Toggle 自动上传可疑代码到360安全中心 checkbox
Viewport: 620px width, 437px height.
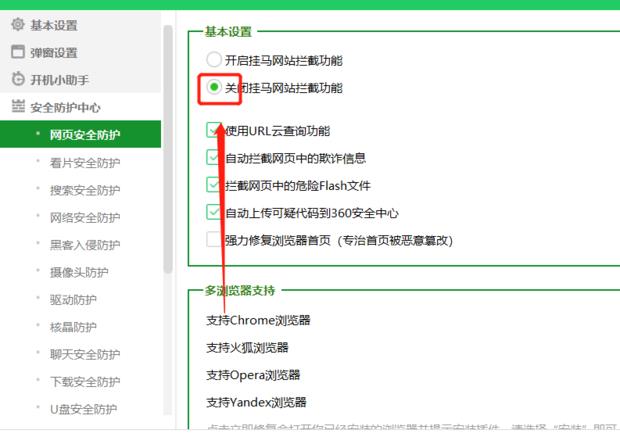point(214,212)
